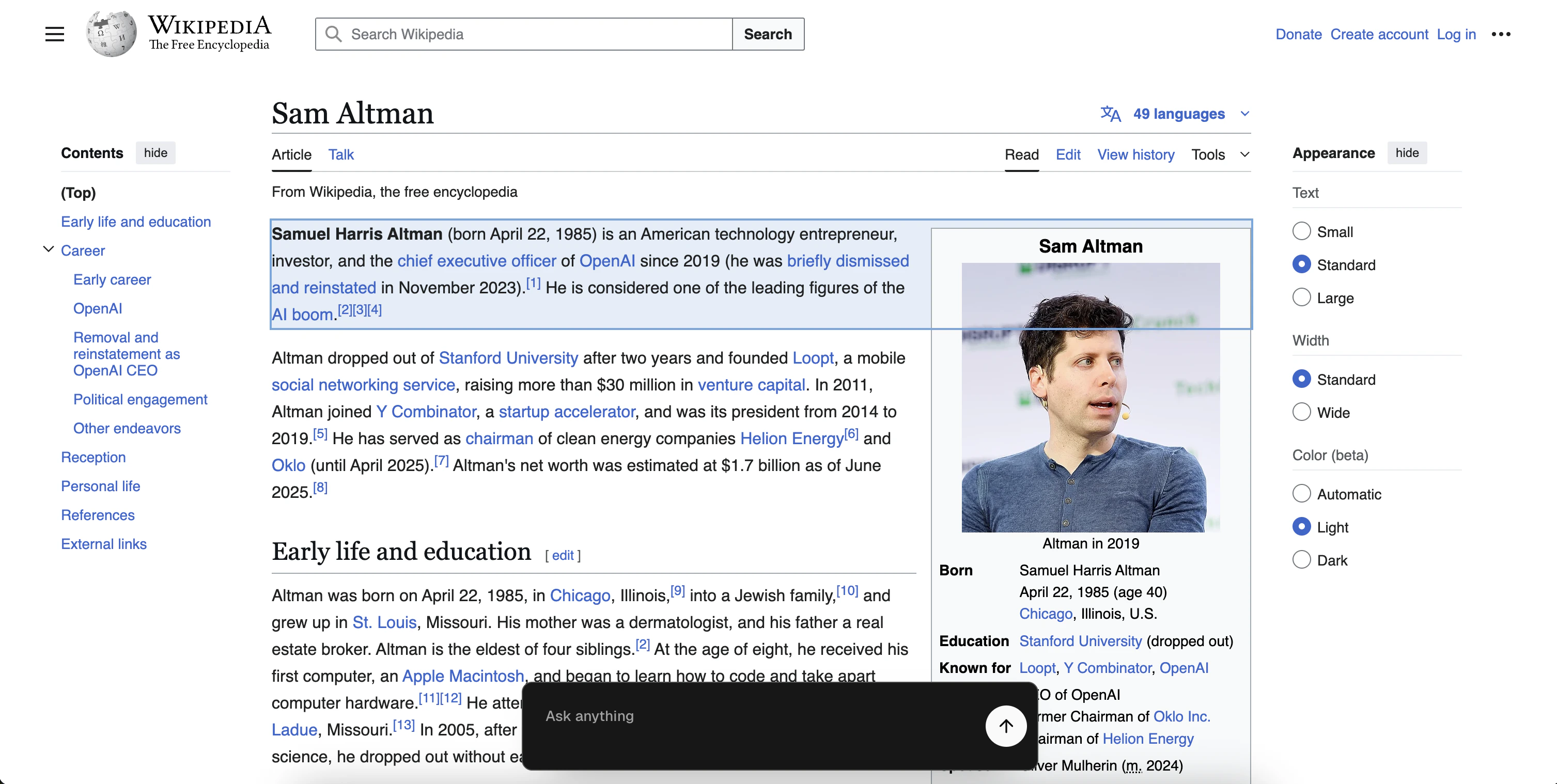Click the AI boom link
Viewport: 1557px width, 784px height.
tap(302, 315)
